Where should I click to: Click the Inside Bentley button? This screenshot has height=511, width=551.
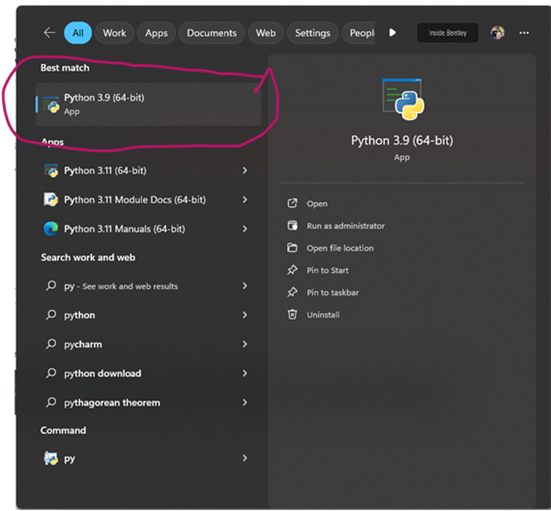pos(447,33)
